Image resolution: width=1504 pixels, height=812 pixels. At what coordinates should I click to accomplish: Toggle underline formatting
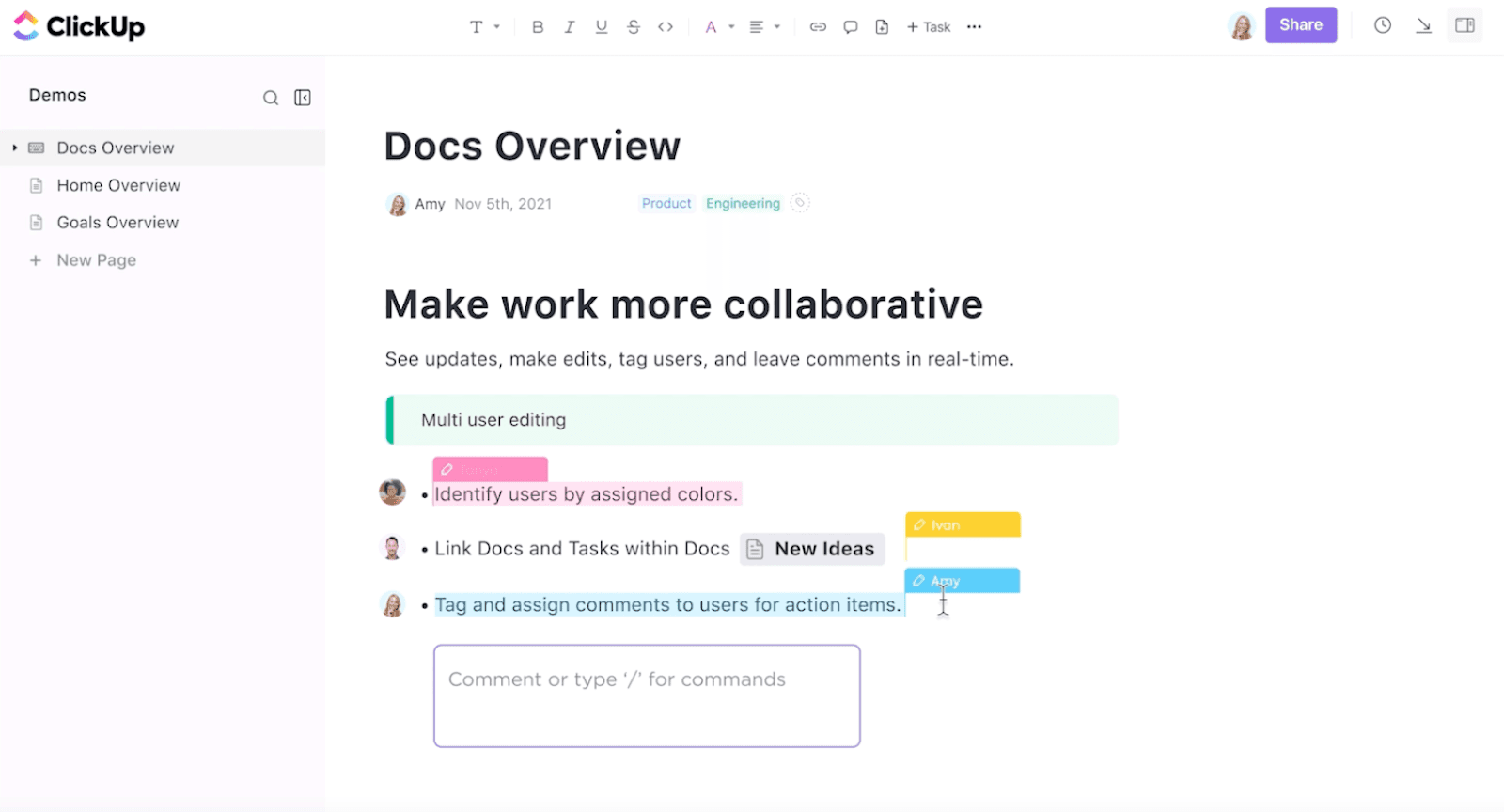pos(602,27)
